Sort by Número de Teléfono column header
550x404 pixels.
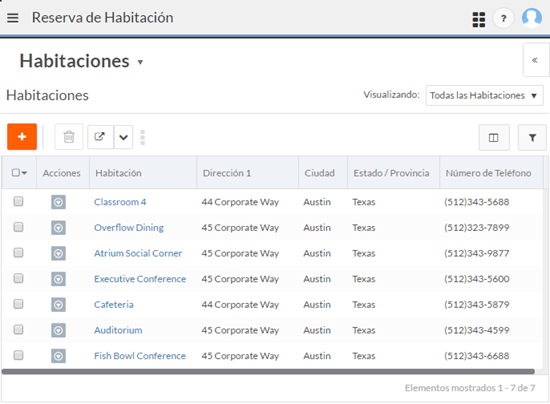[488, 173]
